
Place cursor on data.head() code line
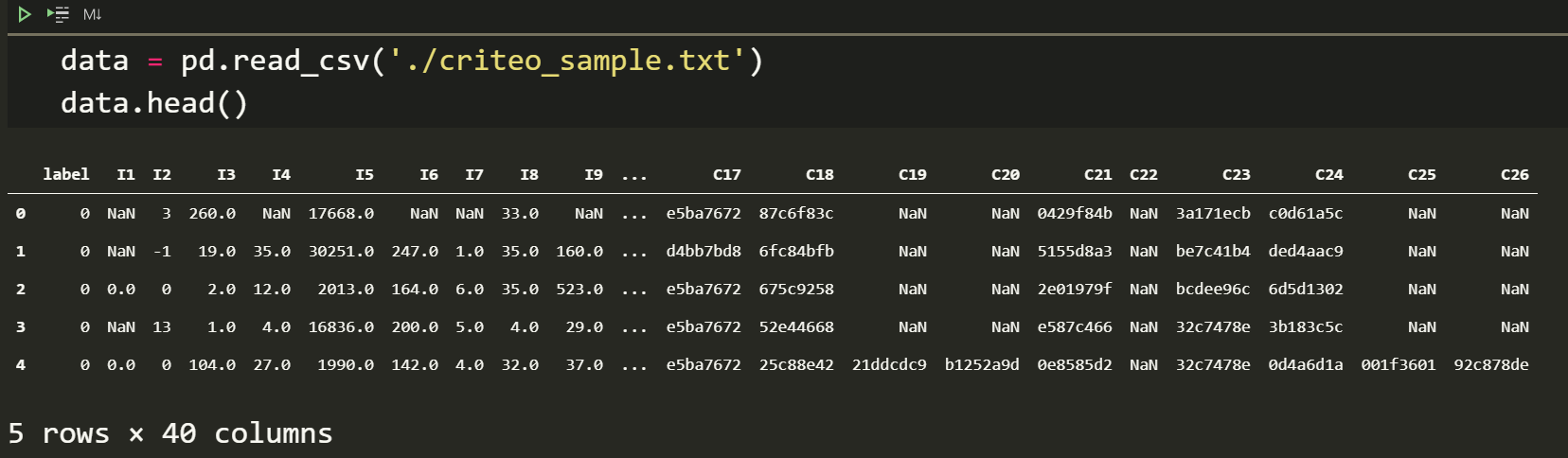(154, 102)
